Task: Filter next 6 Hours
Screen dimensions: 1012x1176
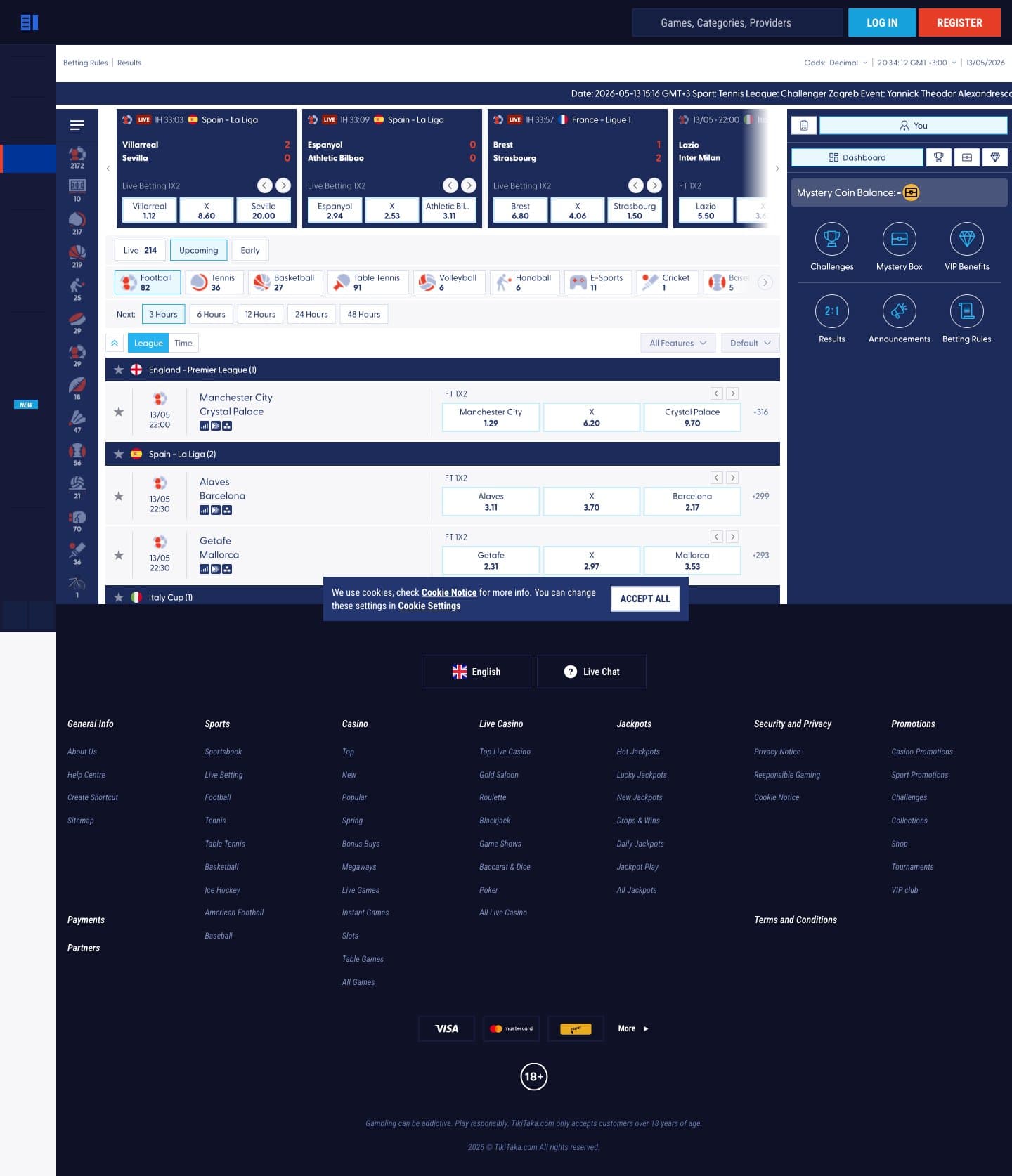Action: click(x=211, y=314)
